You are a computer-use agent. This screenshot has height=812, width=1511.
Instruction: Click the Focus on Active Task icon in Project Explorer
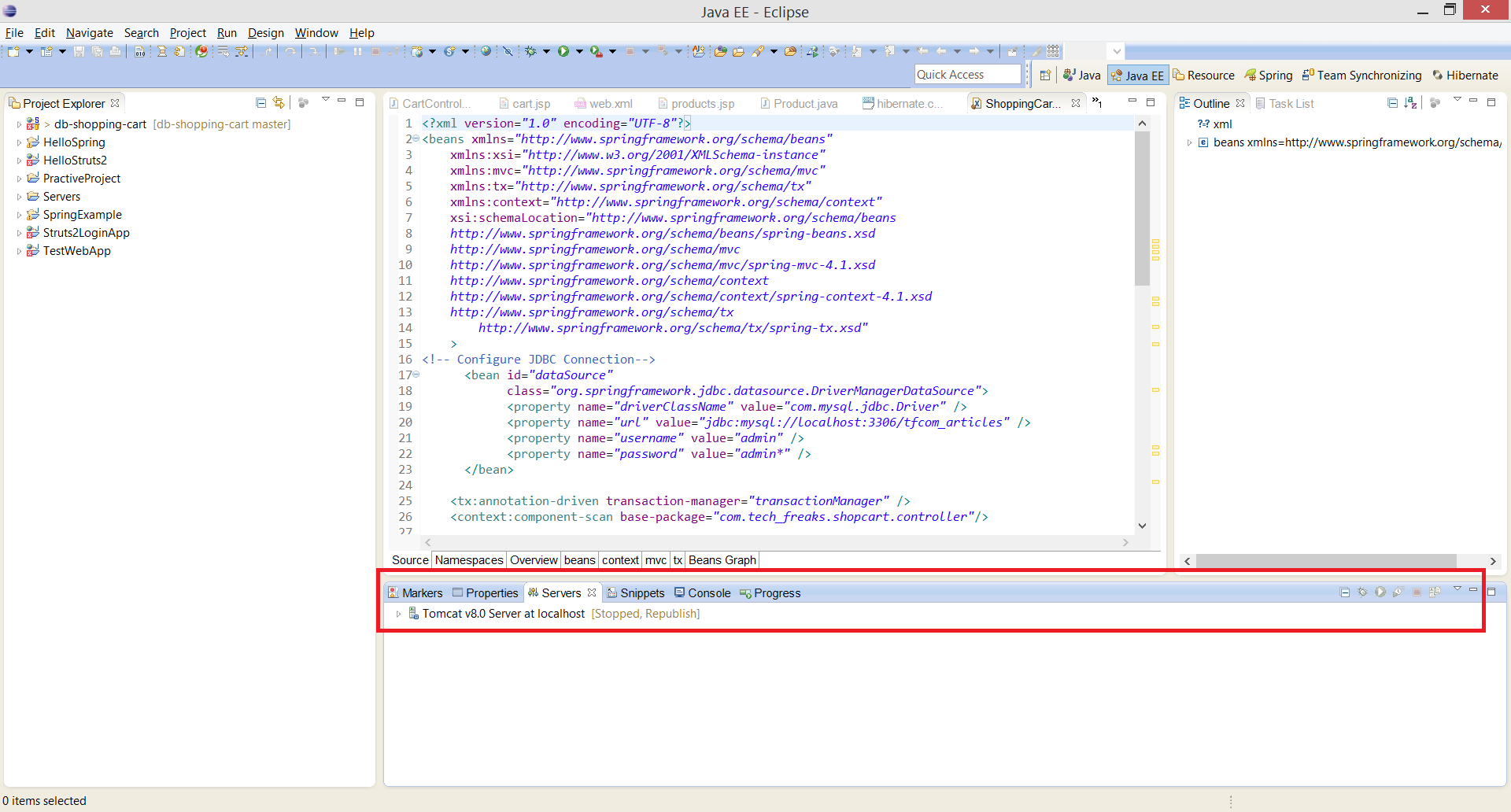pos(303,102)
